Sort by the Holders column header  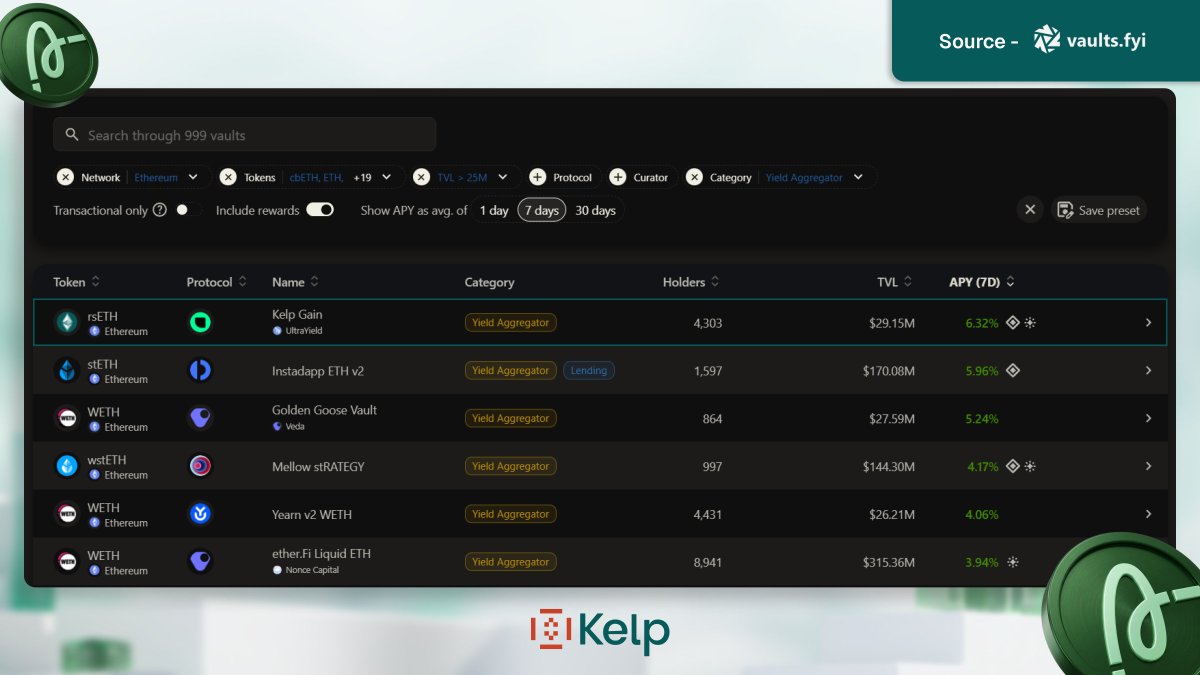691,282
